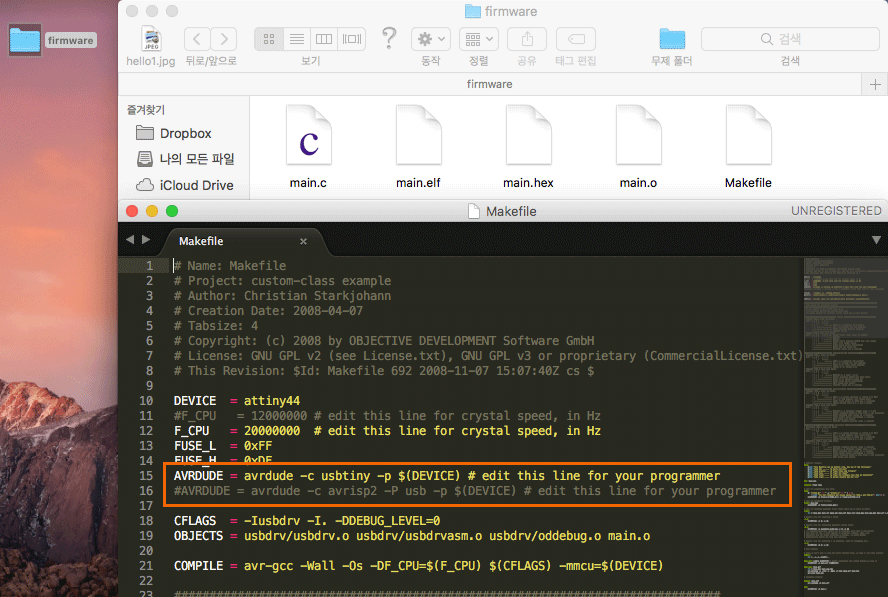This screenshot has width=888, height=597.
Task: Click the FUSE_L 0xFF line
Action: [x=223, y=446]
